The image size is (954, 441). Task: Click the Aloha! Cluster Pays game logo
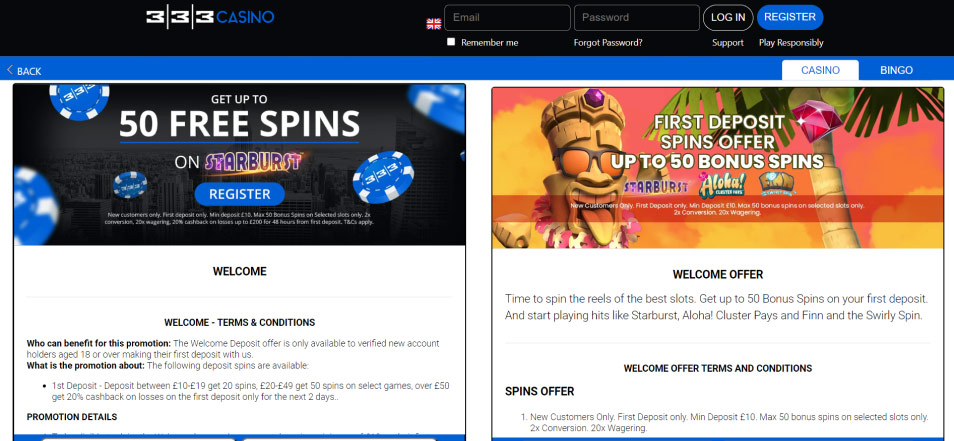[x=723, y=186]
